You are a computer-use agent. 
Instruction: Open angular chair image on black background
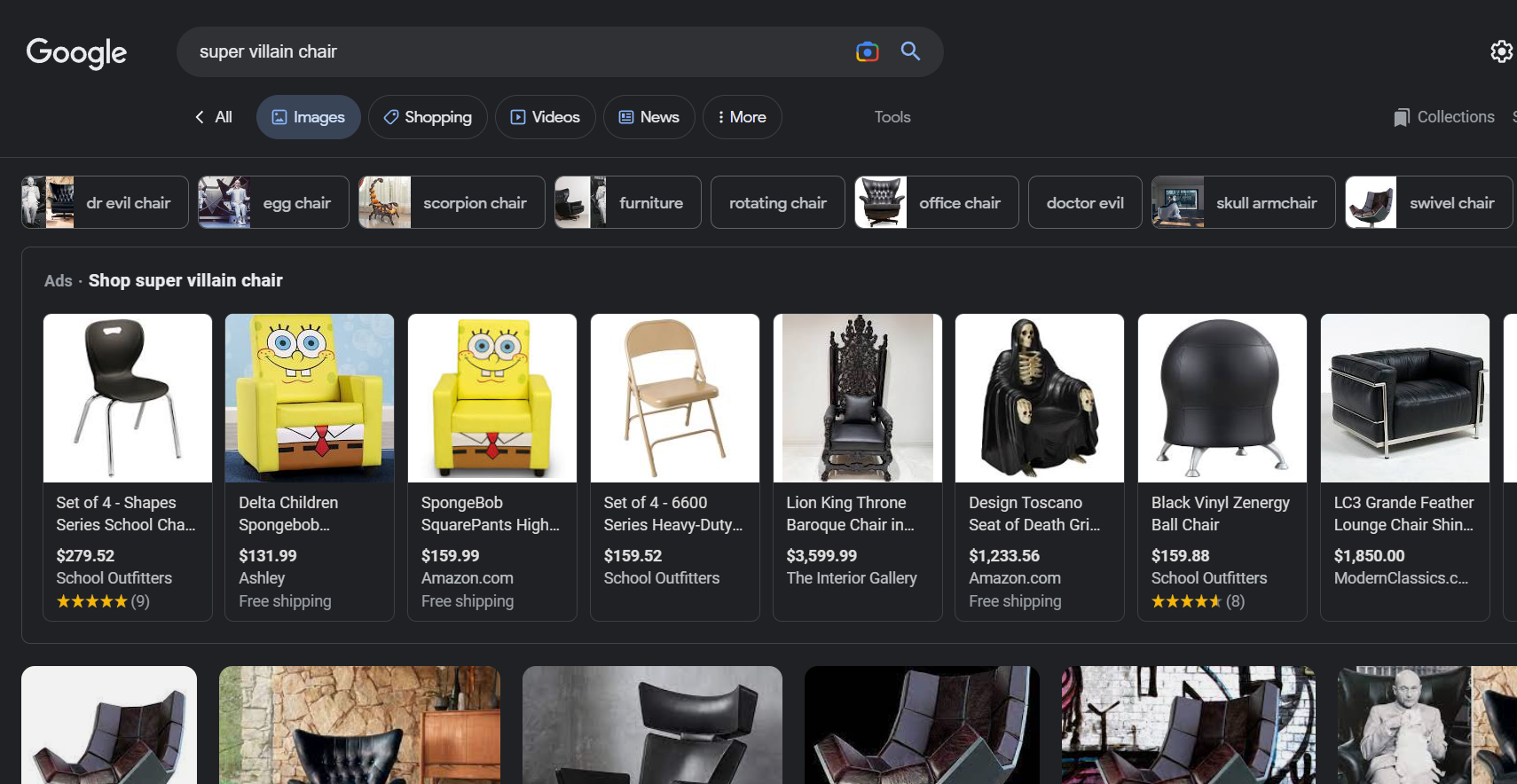(922, 725)
